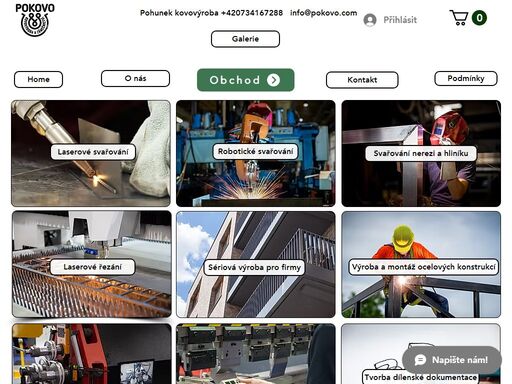Viewport: 512px width, 384px height.
Task: Click the Přihlásit login link
Action: point(400,20)
